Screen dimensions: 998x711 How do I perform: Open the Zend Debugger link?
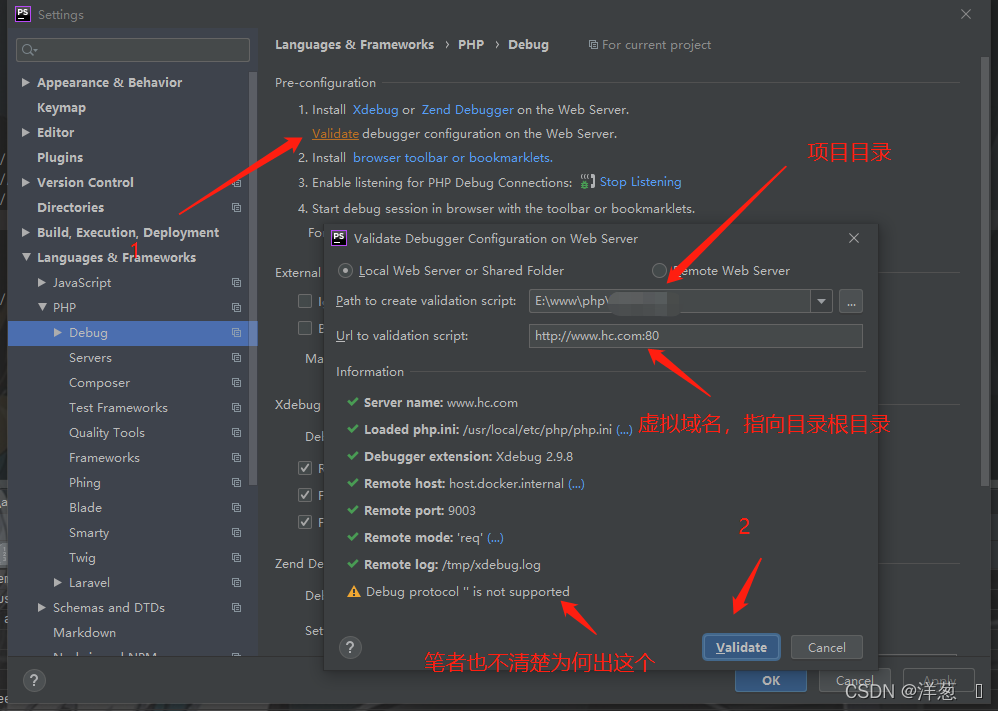[467, 109]
